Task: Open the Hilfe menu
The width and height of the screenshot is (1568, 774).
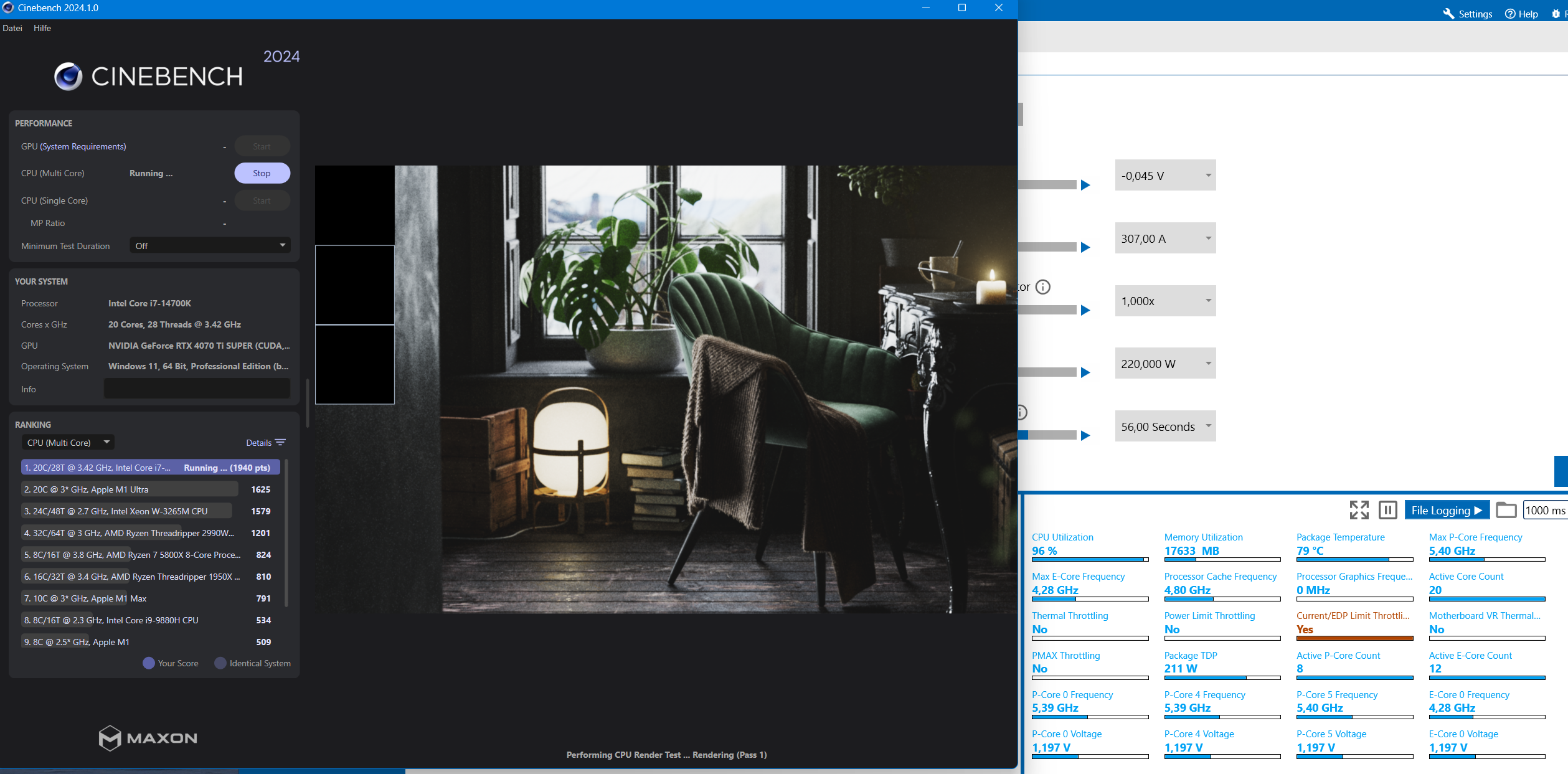Action: (x=42, y=28)
